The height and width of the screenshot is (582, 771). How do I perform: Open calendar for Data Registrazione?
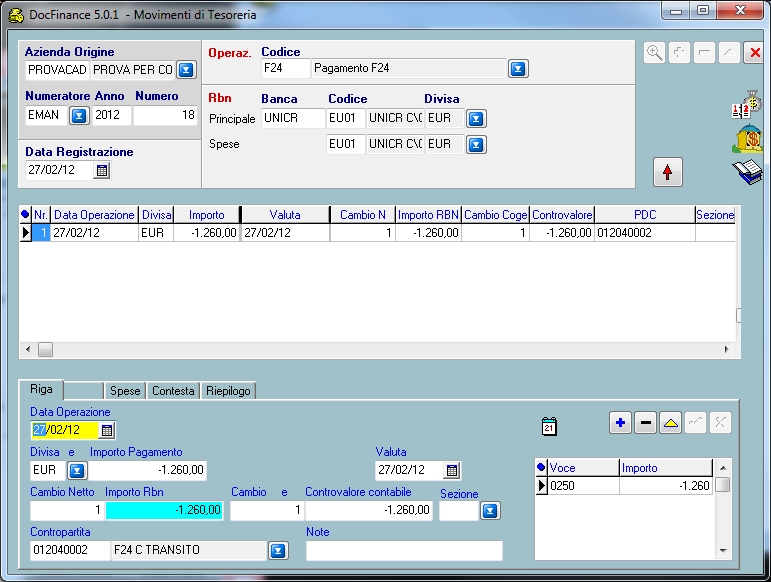[x=101, y=171]
